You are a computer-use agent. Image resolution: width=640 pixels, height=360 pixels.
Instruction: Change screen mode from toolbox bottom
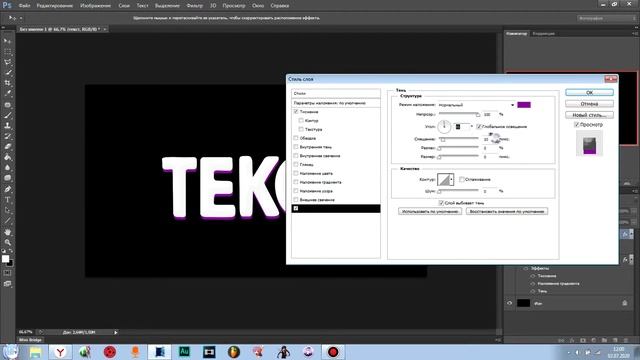(7, 284)
